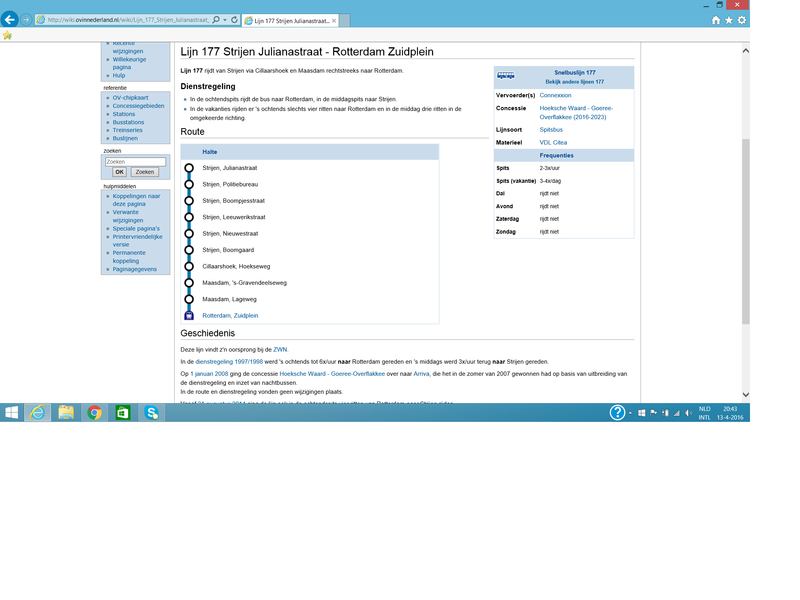
Task: Open Treinseries sidebar link
Action: [127, 130]
